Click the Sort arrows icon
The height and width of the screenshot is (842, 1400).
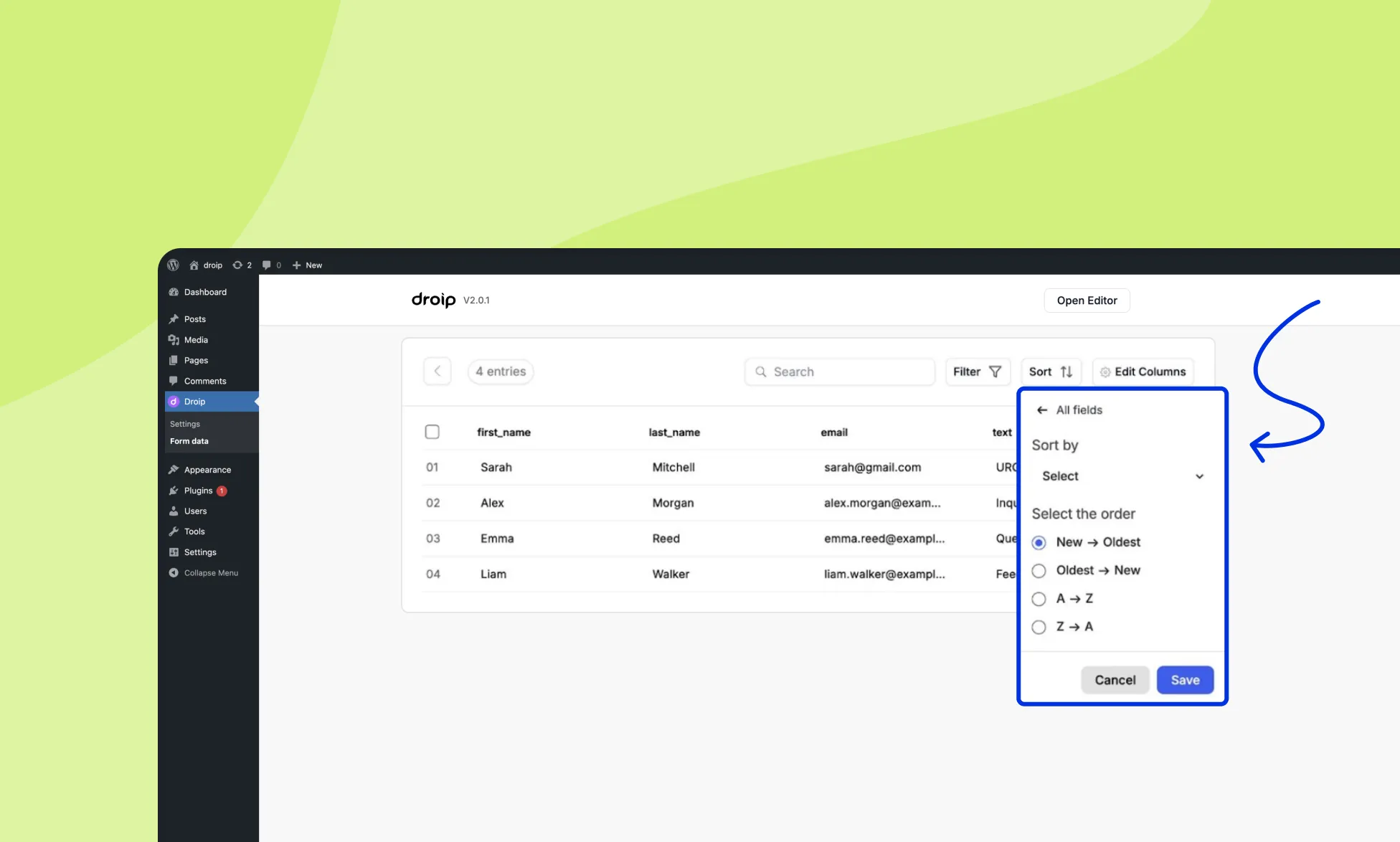pos(1066,372)
